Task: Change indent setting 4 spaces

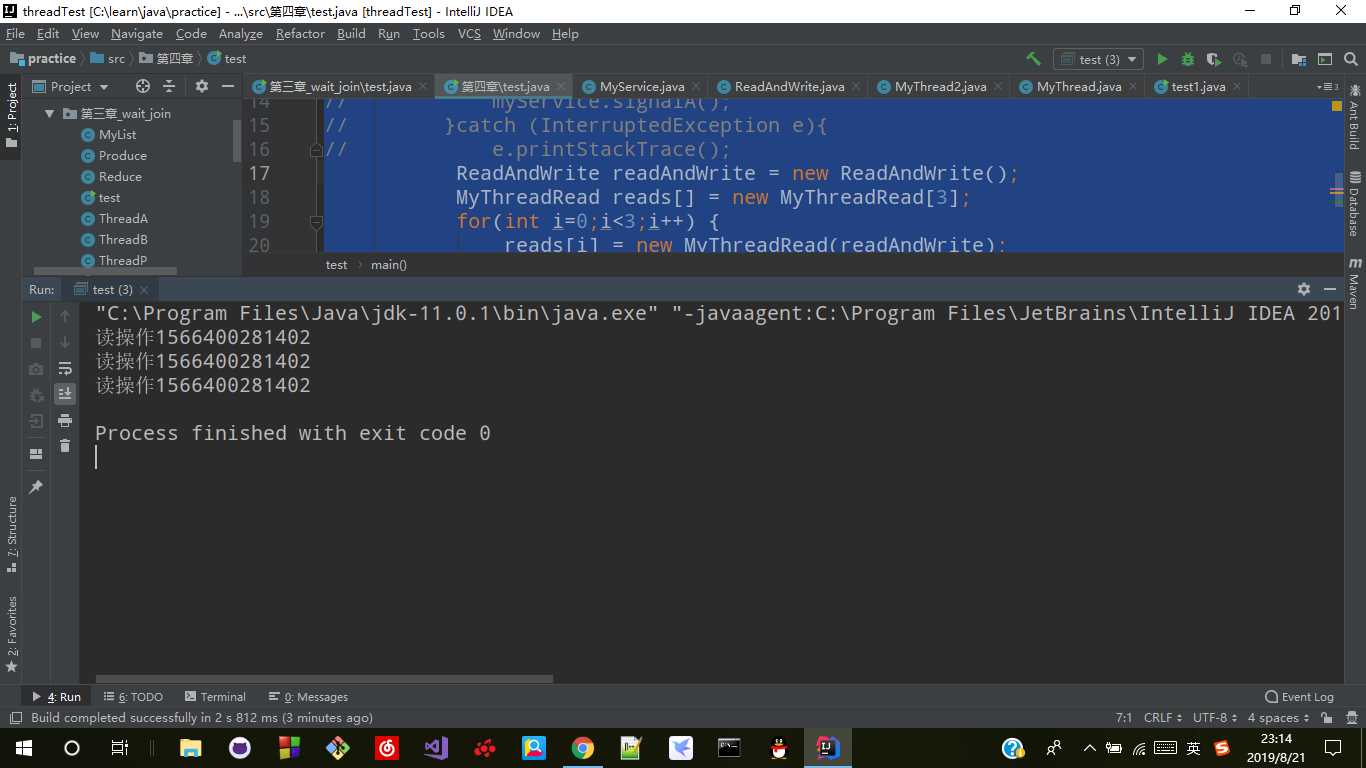Action: point(1277,718)
